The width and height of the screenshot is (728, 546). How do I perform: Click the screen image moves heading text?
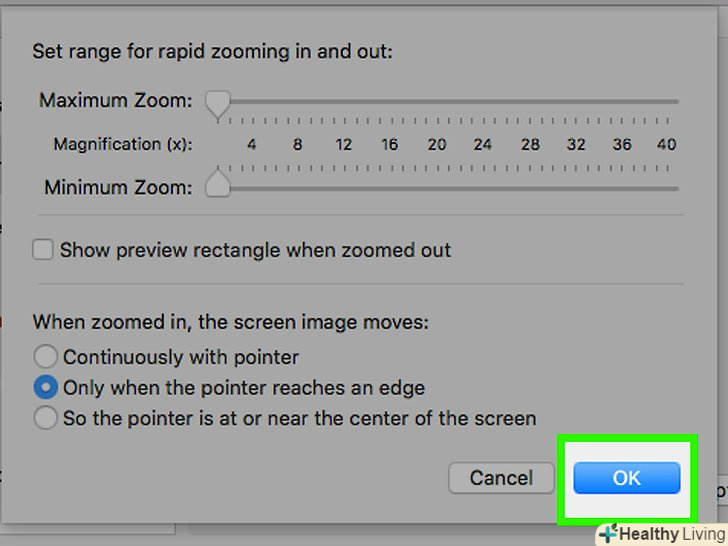[x=230, y=322]
